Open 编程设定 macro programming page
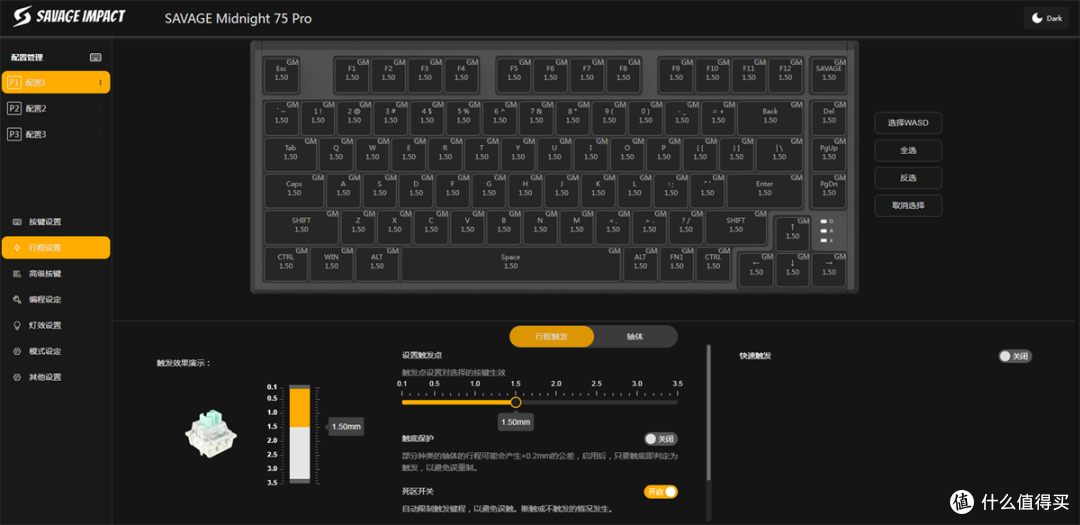1080x525 pixels. coord(55,300)
